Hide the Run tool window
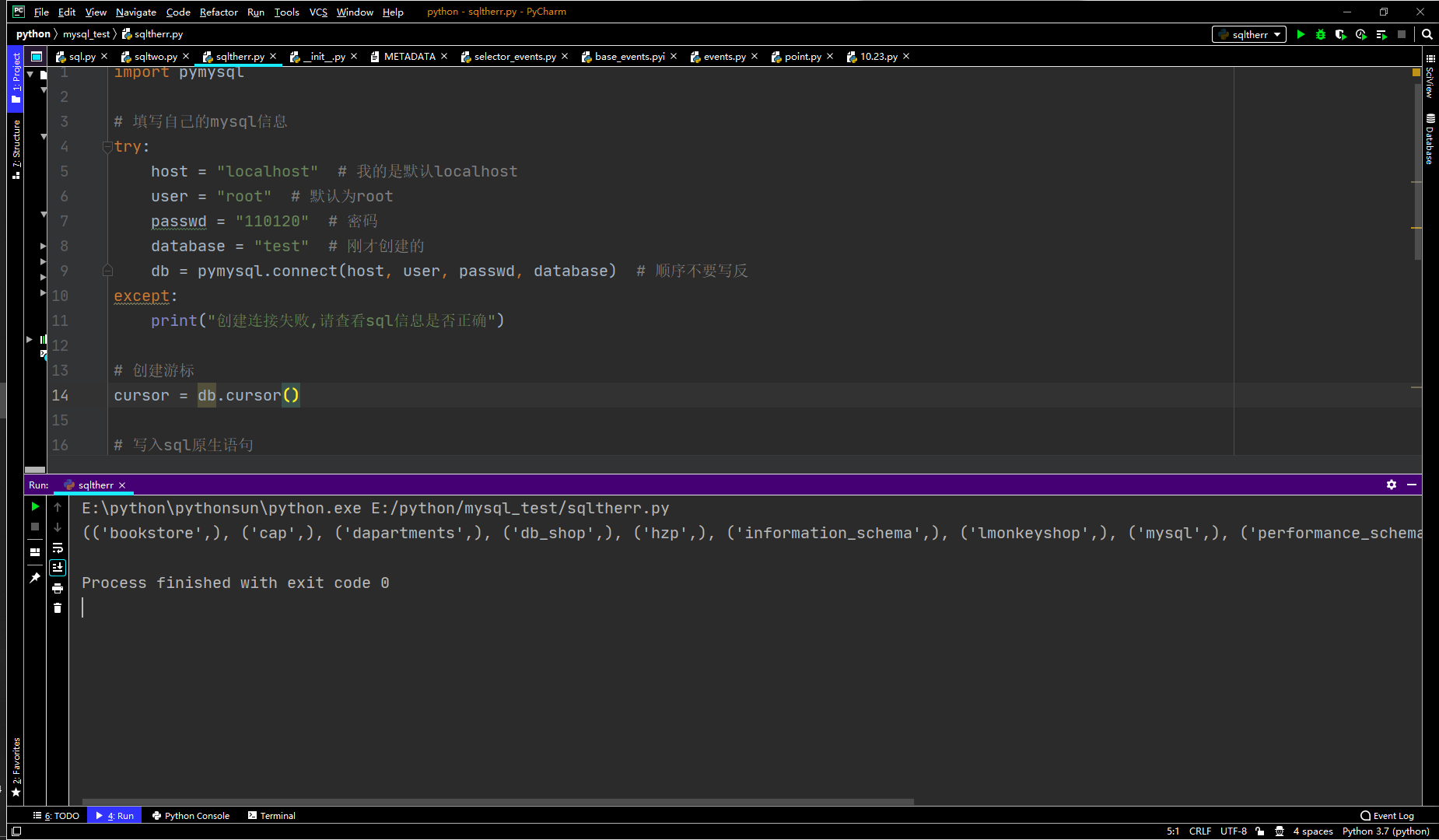This screenshot has height=840, width=1439. (1412, 485)
